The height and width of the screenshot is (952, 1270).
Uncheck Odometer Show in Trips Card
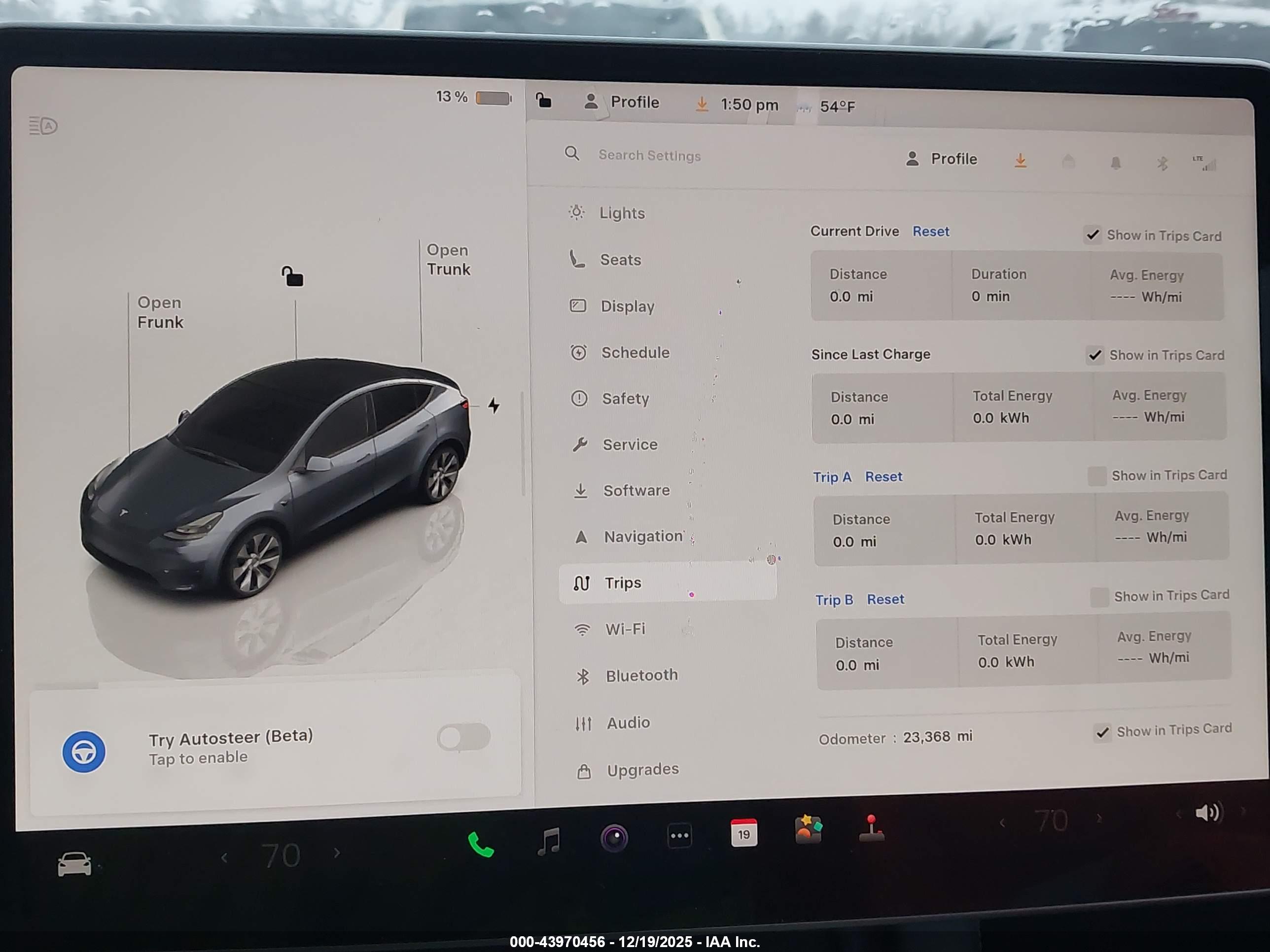point(1102,732)
